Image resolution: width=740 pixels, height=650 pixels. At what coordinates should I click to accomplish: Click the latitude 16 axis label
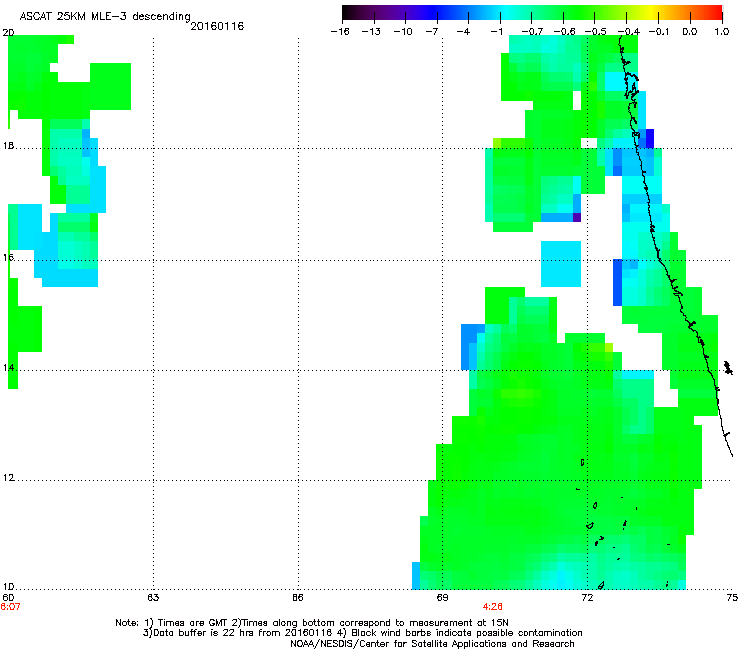[8, 258]
